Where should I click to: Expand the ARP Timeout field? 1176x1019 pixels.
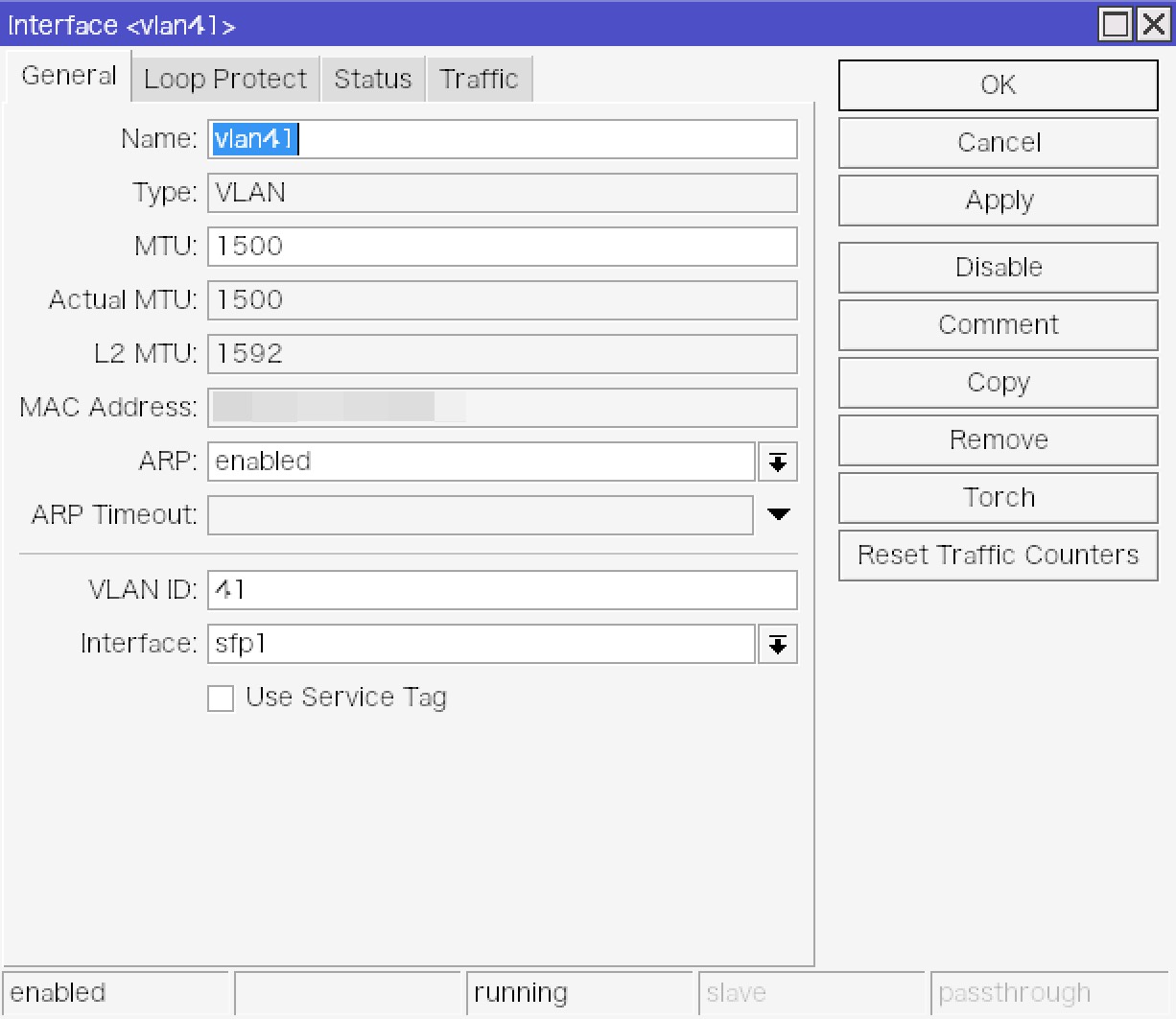[x=778, y=515]
